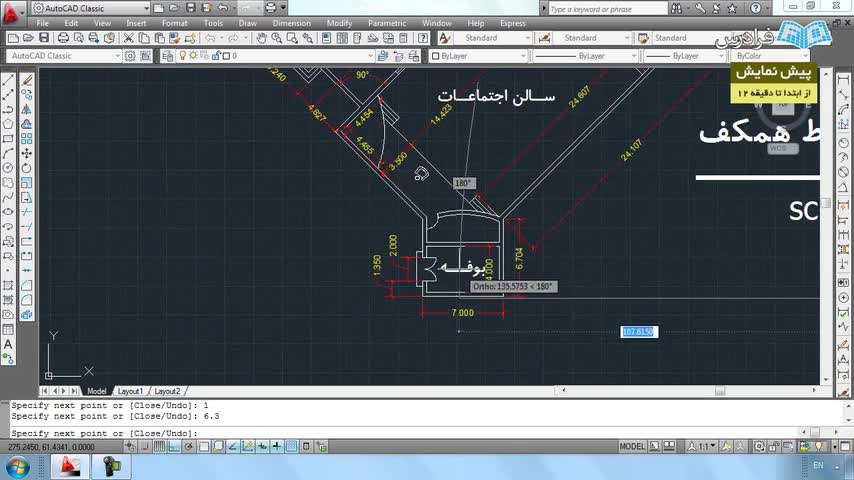The height and width of the screenshot is (480, 854).
Task: Toggle Ortho Mode in status bar
Action: pos(174,447)
